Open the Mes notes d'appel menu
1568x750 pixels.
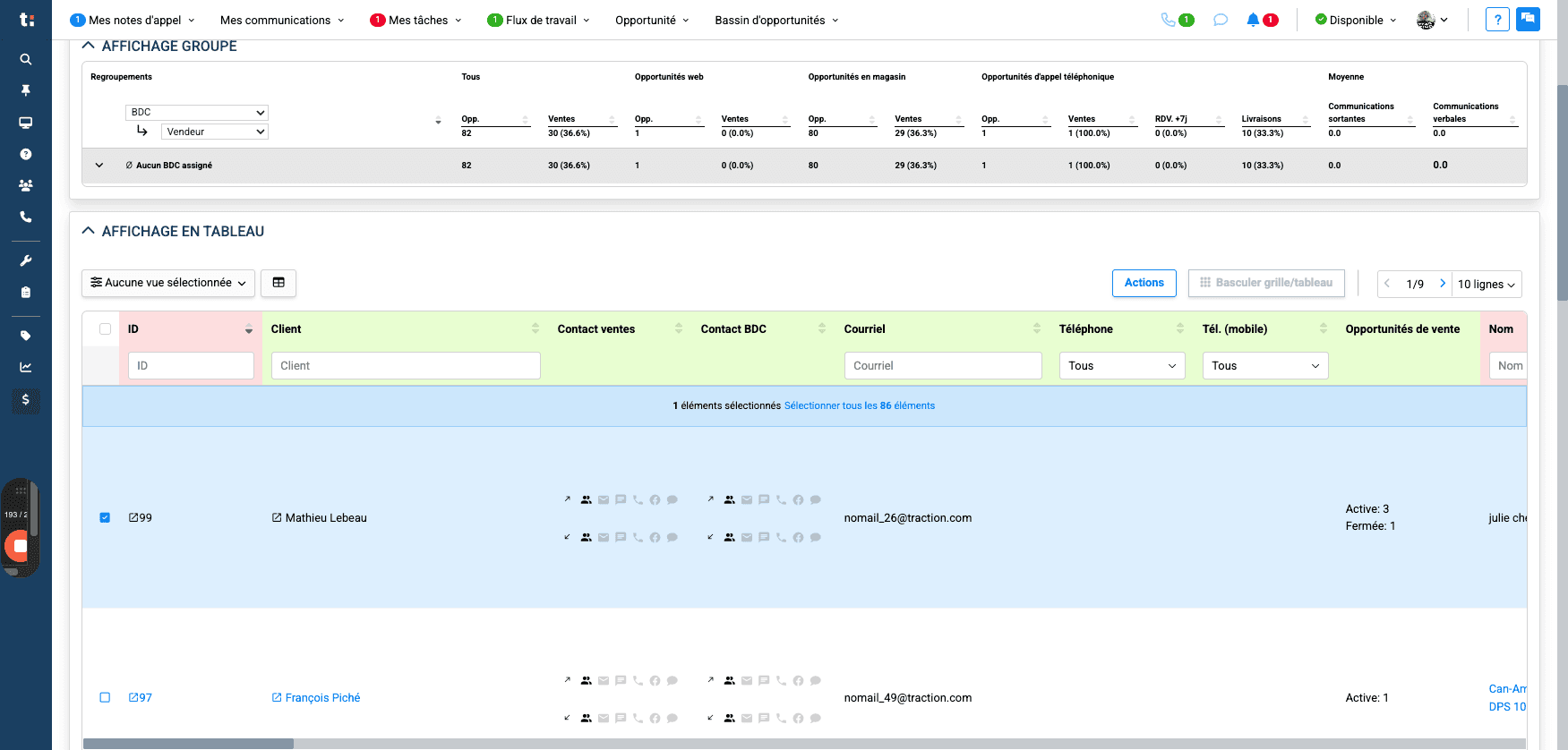click(x=133, y=20)
